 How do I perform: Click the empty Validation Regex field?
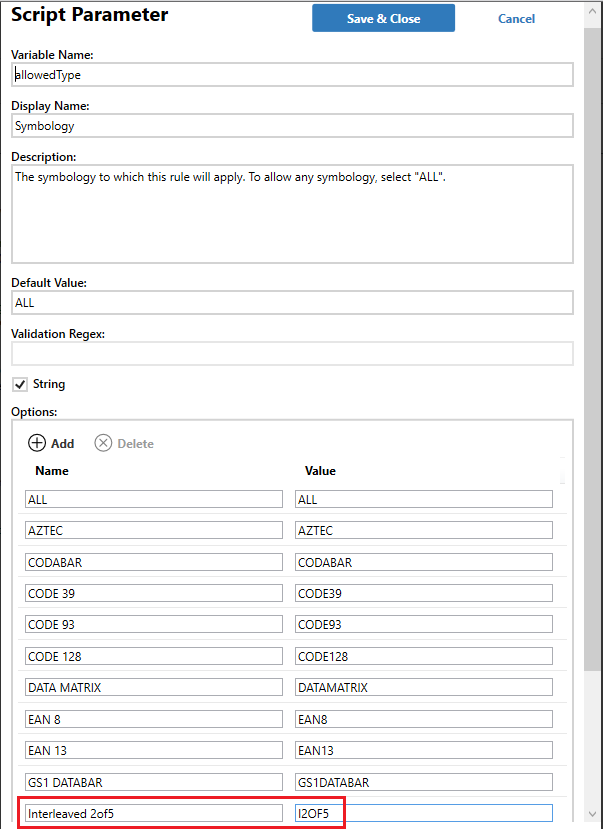coord(292,354)
